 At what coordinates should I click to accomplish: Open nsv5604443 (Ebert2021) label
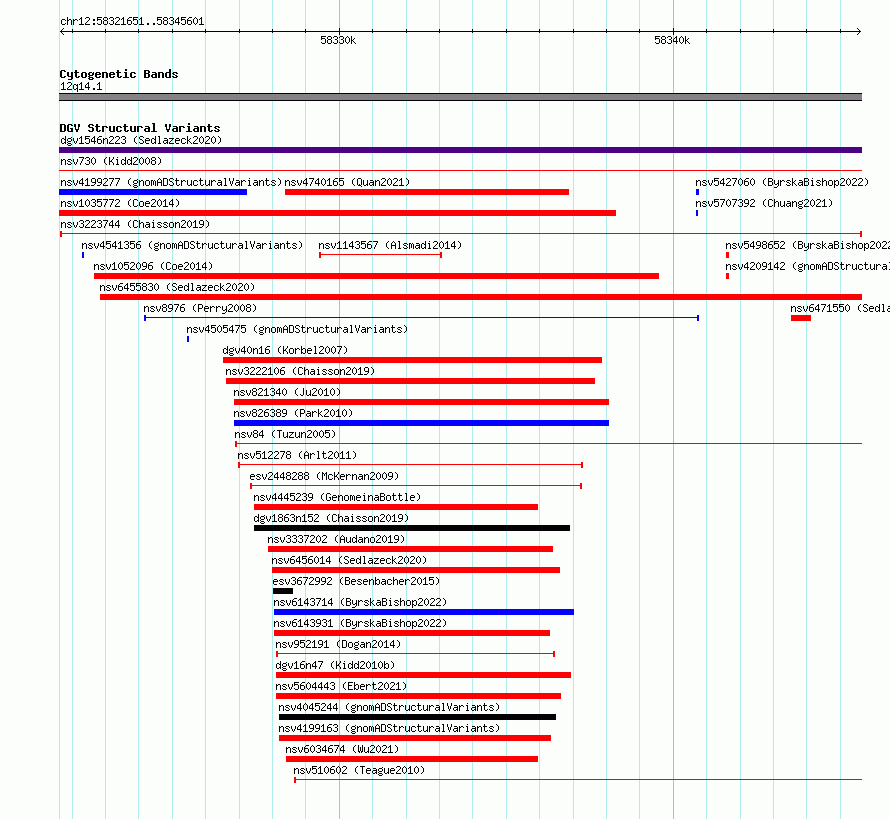[x=341, y=686]
